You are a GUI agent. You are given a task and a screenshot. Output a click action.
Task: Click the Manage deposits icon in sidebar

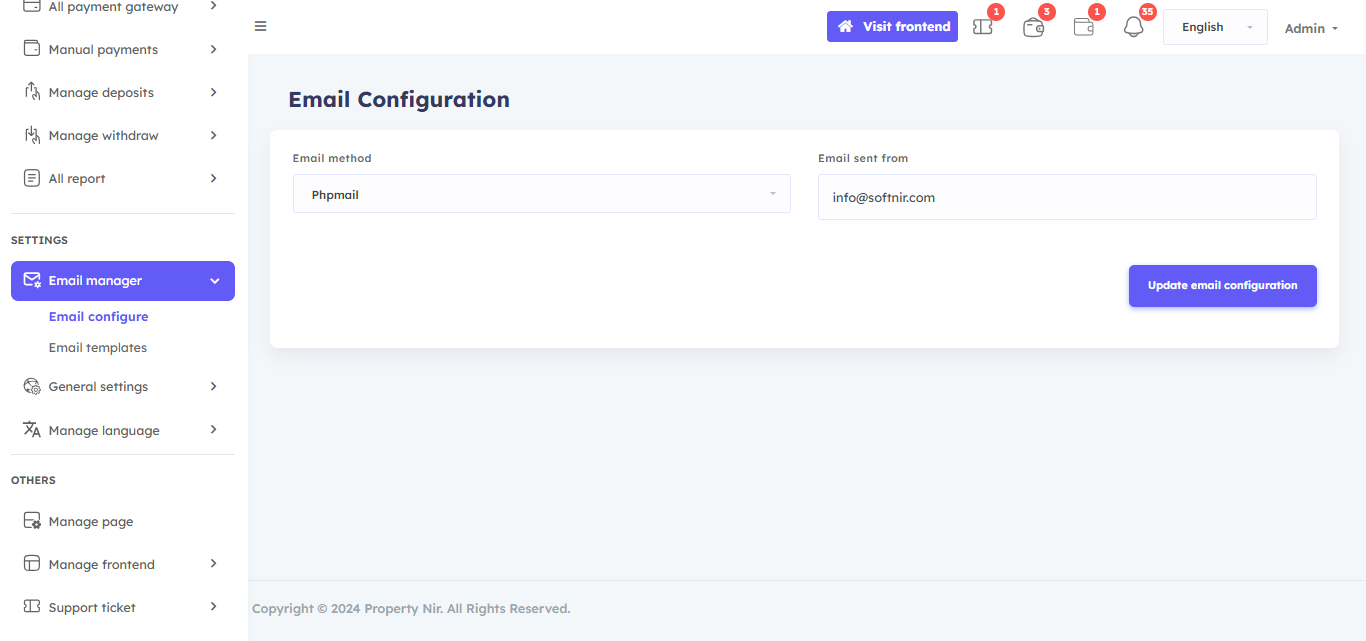pos(31,92)
